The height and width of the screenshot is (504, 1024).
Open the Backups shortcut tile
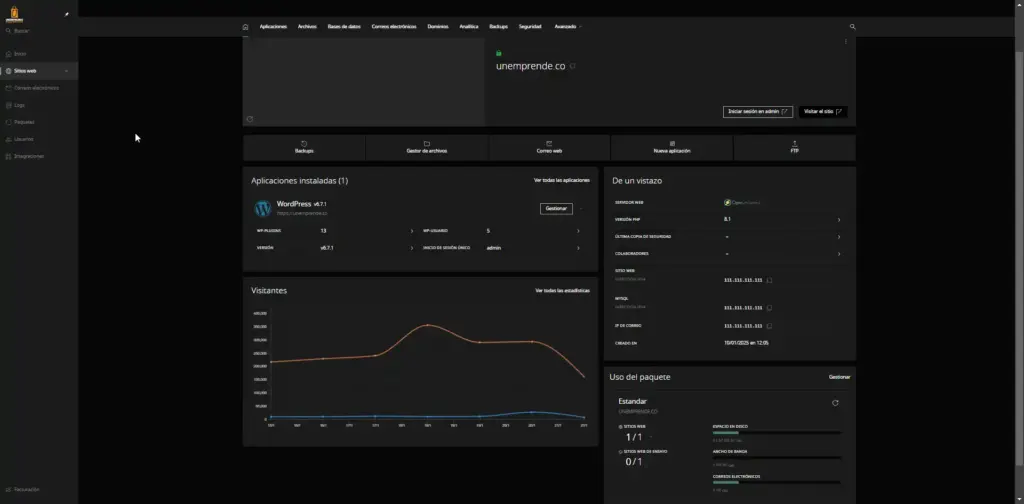[304, 148]
